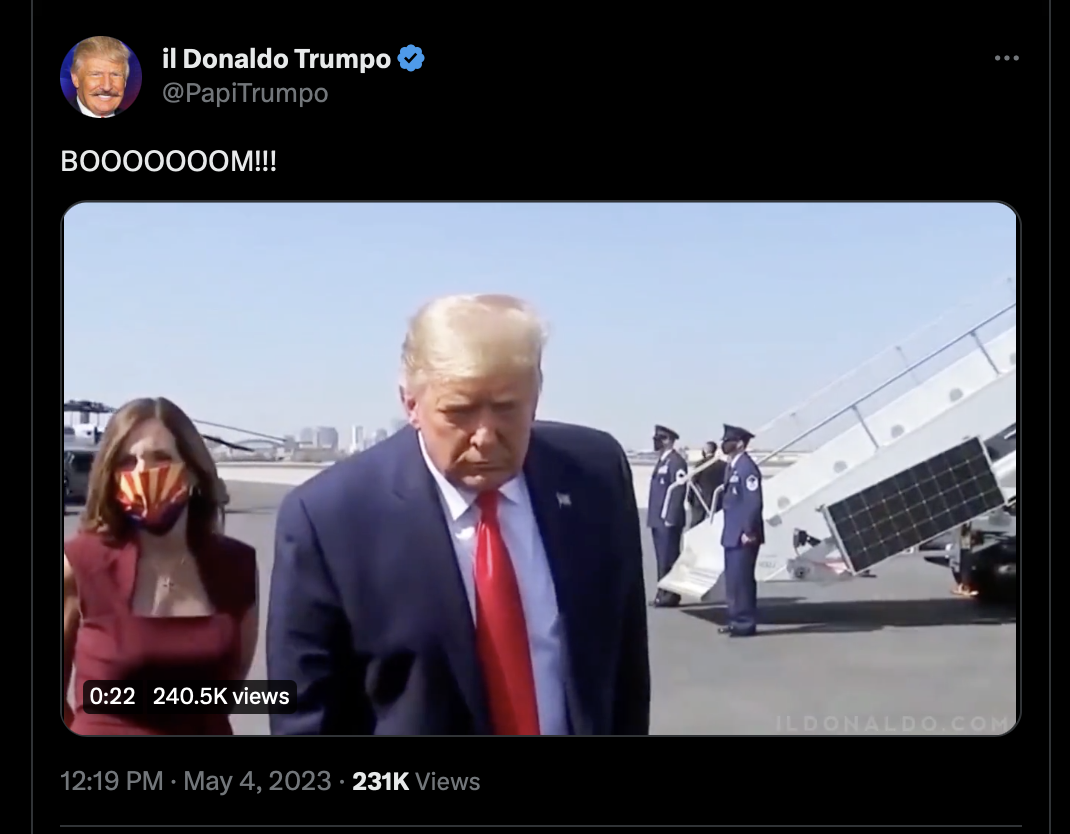
Task: Click the display name il Donaldo Trumpo
Action: click(276, 59)
